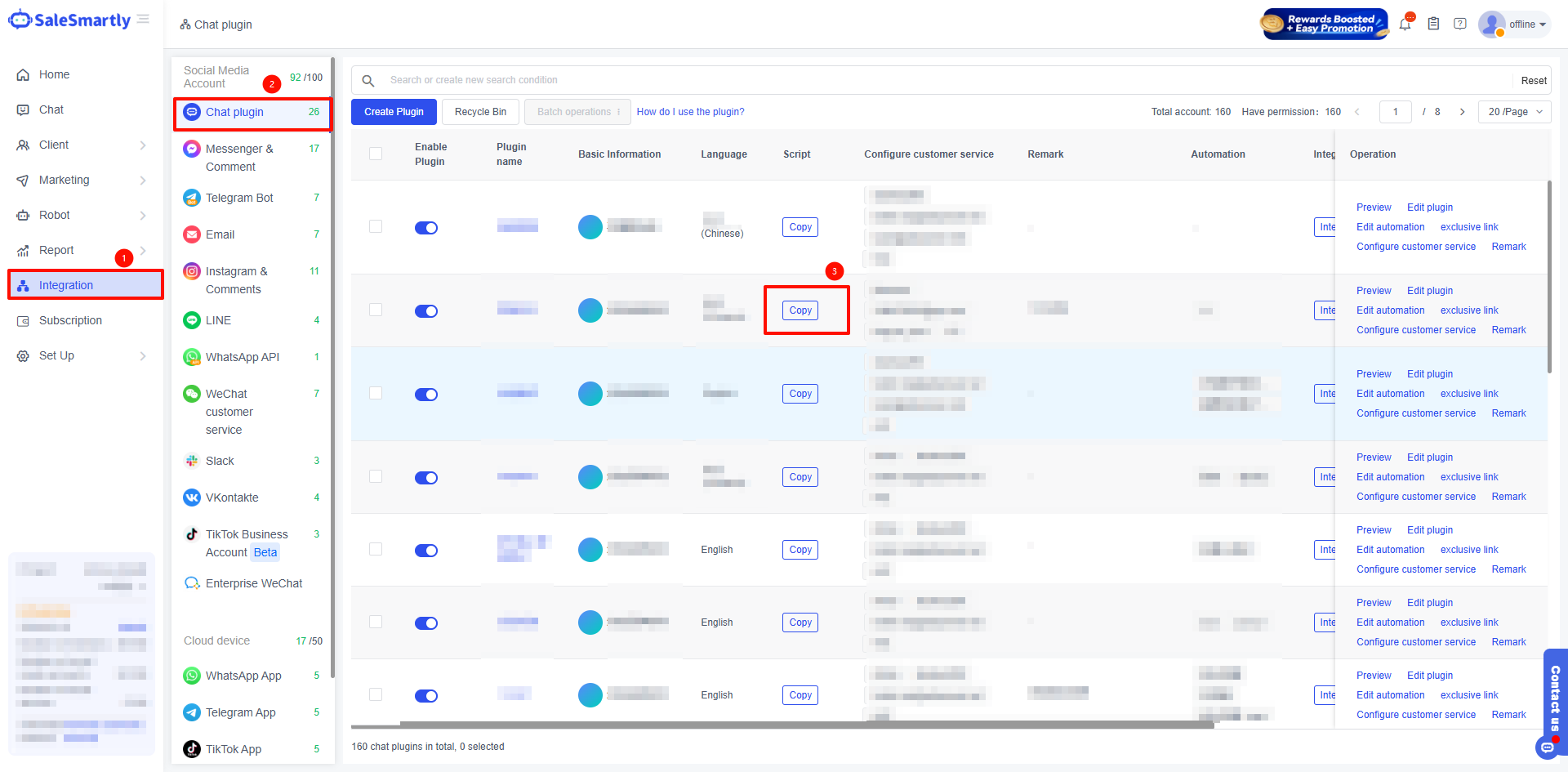Image resolution: width=1568 pixels, height=772 pixels.
Task: Open the 20 /Page size dropdown
Action: [x=1514, y=112]
